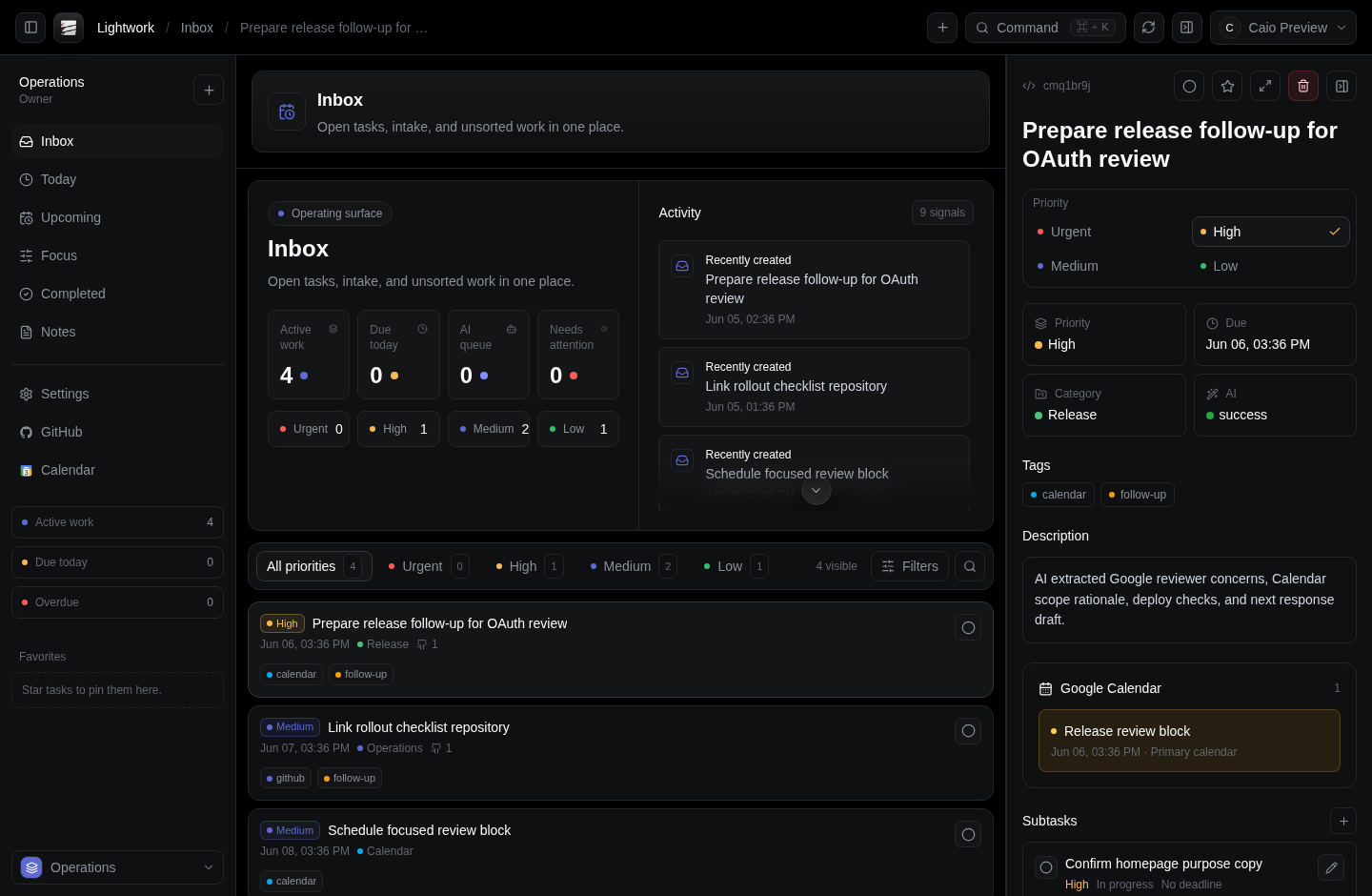The height and width of the screenshot is (896, 1372).
Task: Go to Today in sidebar
Action: [117, 179]
